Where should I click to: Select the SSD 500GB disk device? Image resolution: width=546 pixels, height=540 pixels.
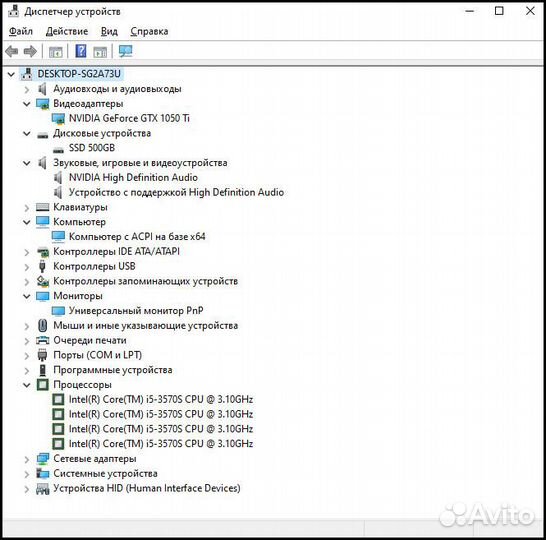[x=92, y=148]
